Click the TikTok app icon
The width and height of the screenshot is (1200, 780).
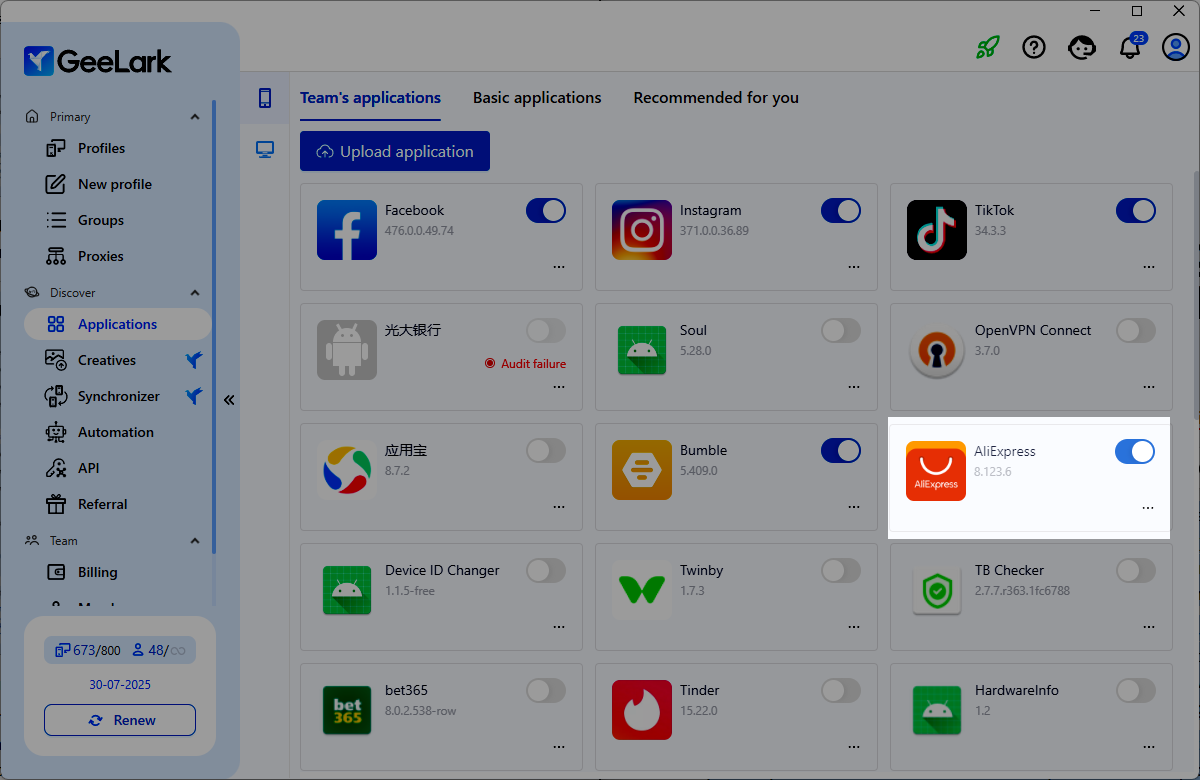coord(937,230)
